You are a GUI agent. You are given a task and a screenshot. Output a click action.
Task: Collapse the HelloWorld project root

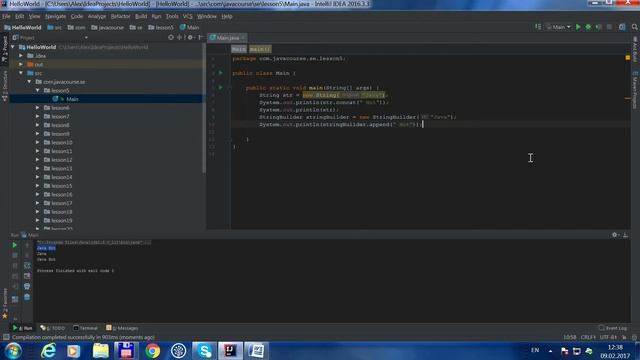pos(13,47)
